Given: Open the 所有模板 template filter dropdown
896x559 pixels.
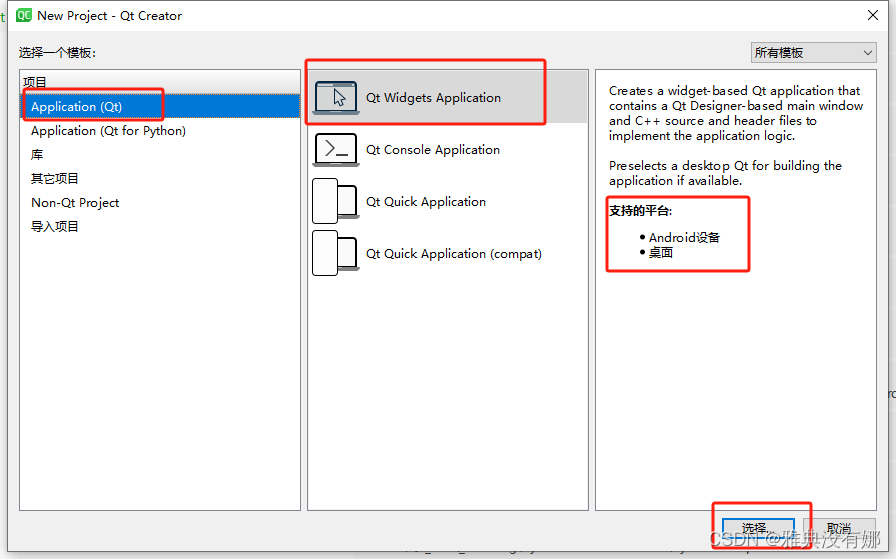Looking at the screenshot, I should [x=813, y=53].
